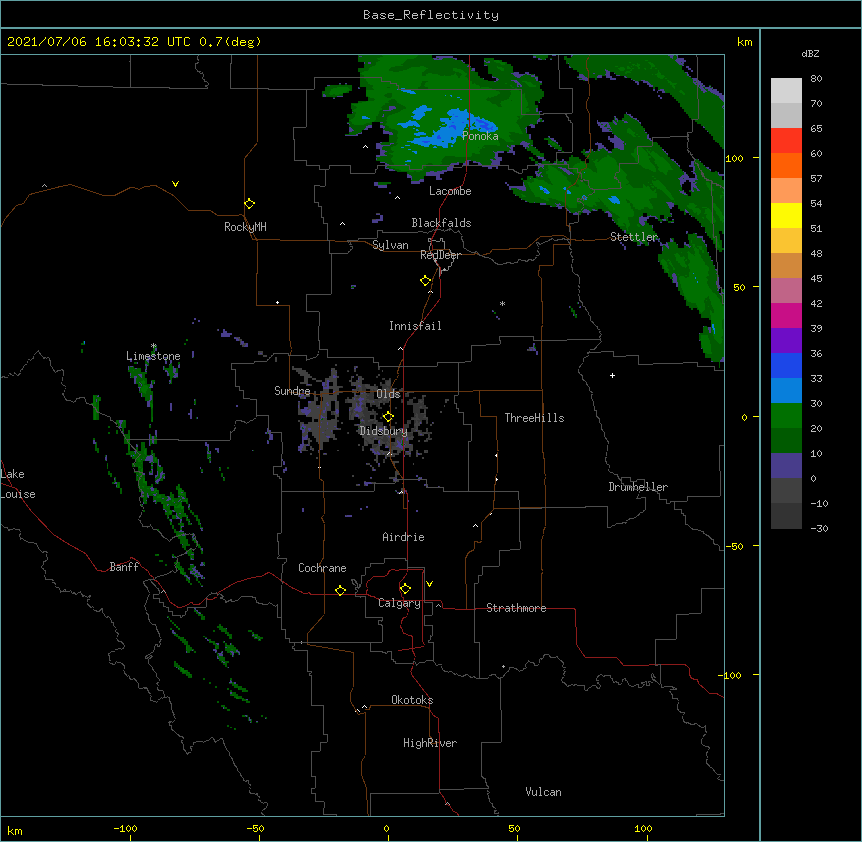Screen dimensions: 862x842
Task: Click the Strathmore label
Action: 516,608
